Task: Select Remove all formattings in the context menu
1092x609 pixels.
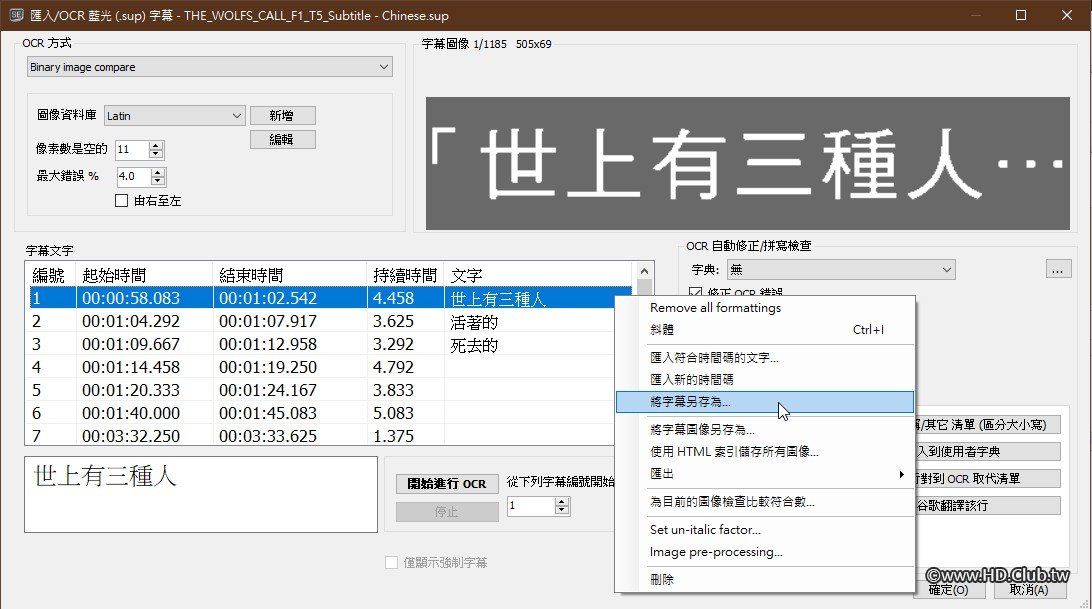Action: pyautogui.click(x=716, y=307)
